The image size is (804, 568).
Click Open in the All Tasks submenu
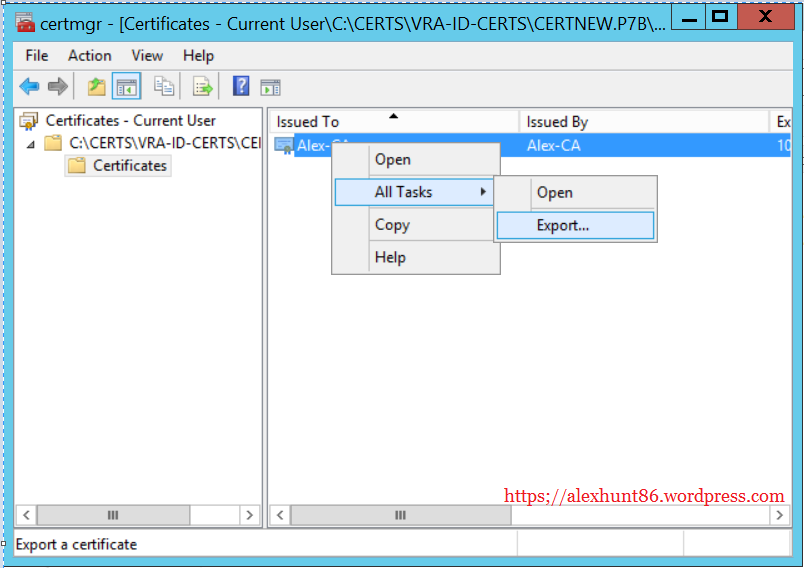[x=554, y=193]
